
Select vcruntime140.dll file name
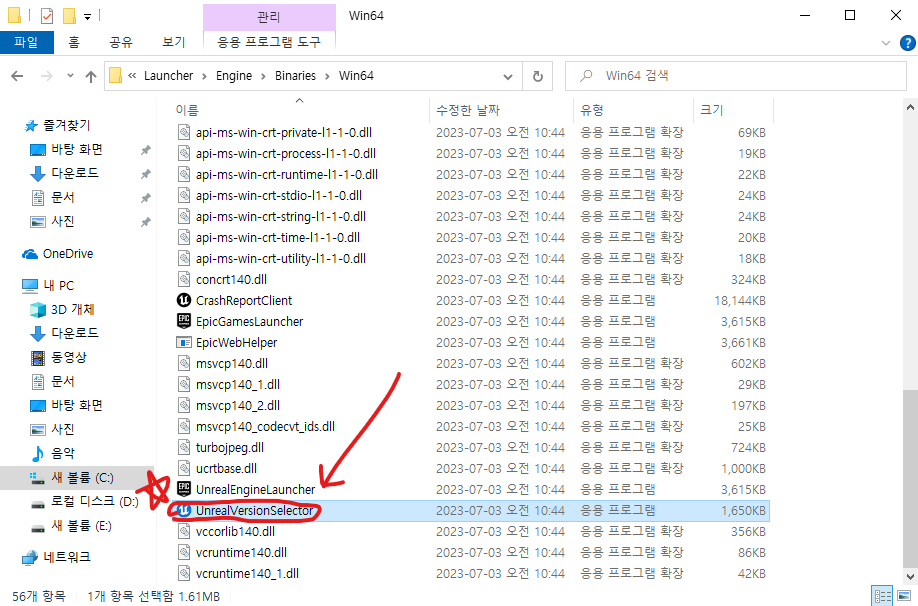pos(241,553)
